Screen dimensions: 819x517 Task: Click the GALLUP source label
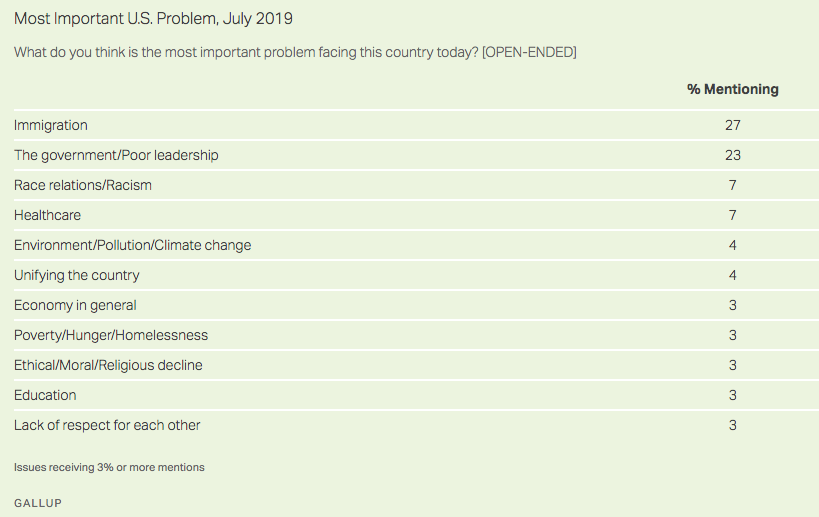tap(38, 503)
